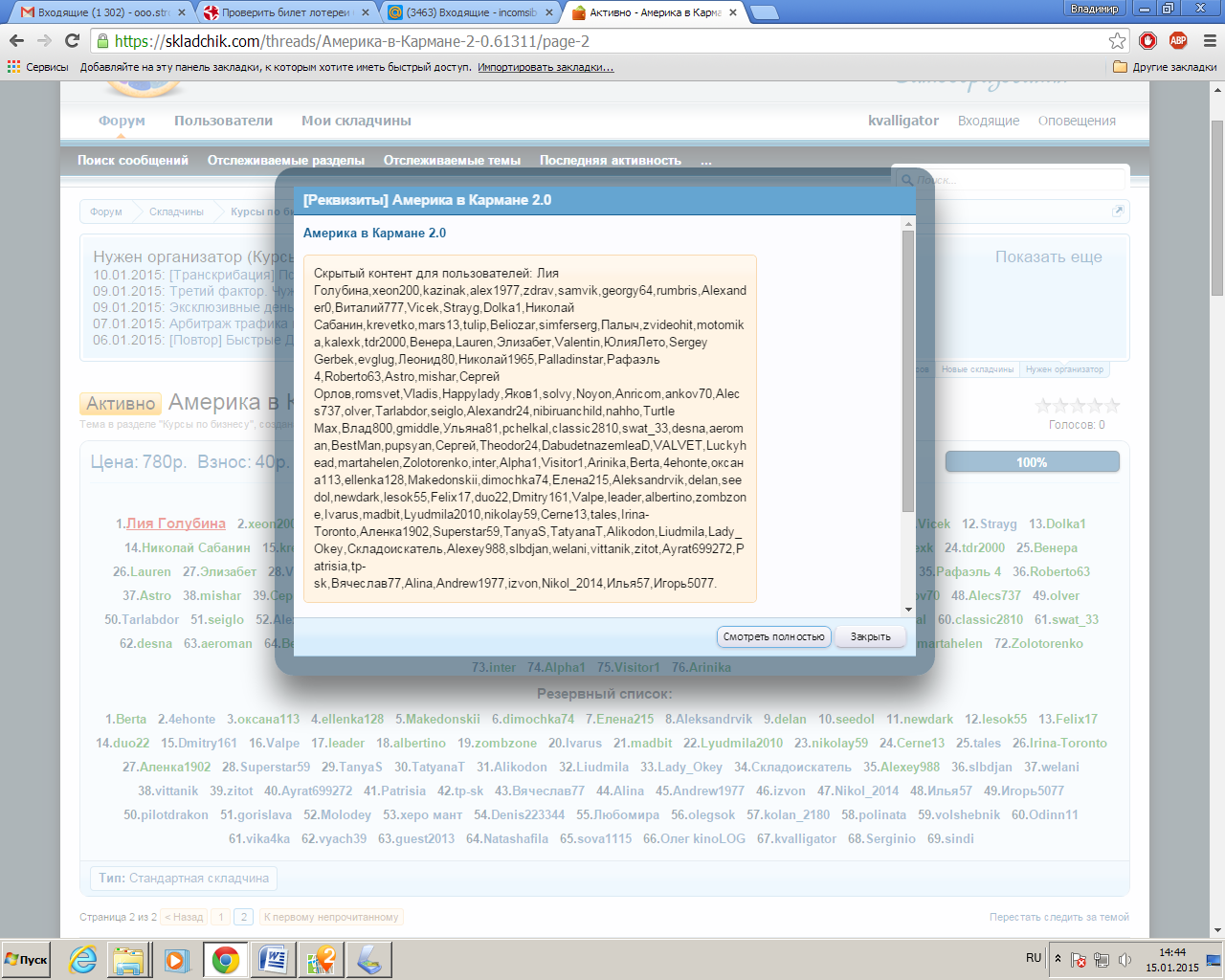The width and height of the screenshot is (1225, 980).
Task: Switch to Chrome in the taskbar
Action: (226, 959)
